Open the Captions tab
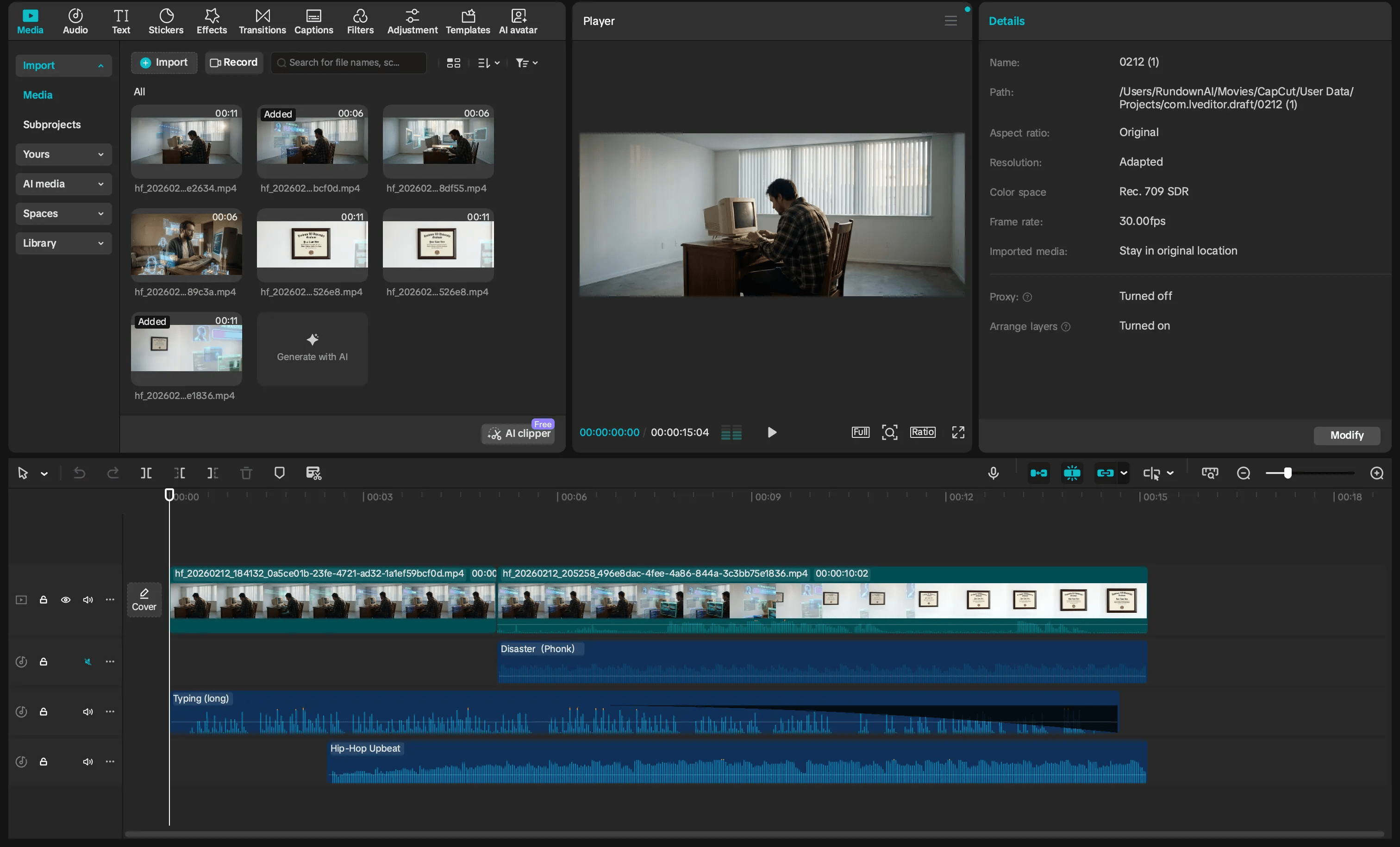Viewport: 1400px width, 847px height. 313,21
